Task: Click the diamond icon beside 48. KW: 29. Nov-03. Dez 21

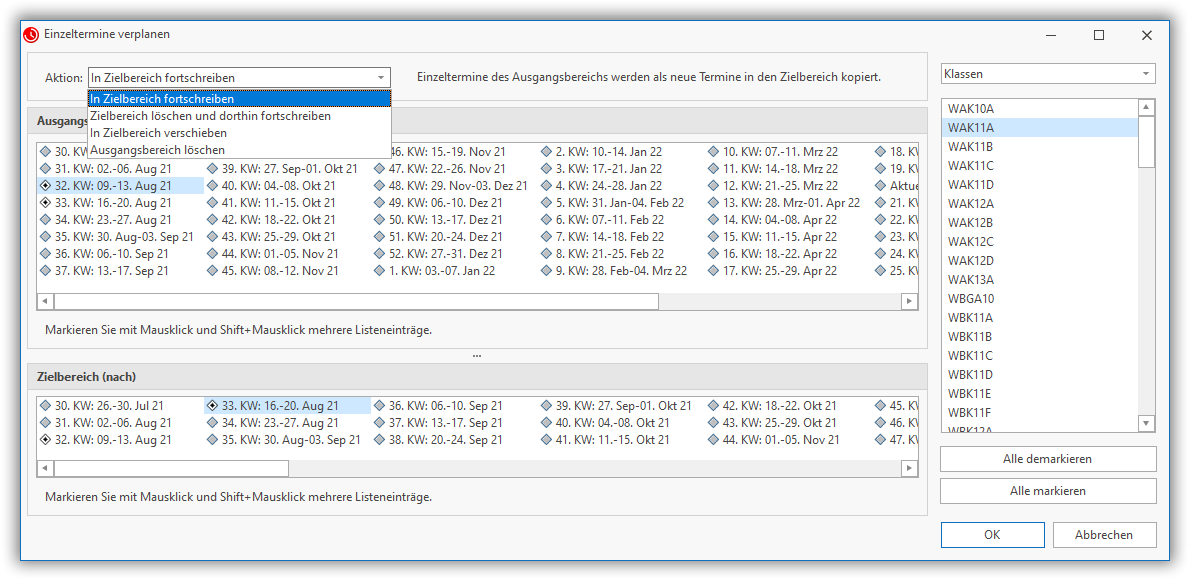Action: [380, 186]
